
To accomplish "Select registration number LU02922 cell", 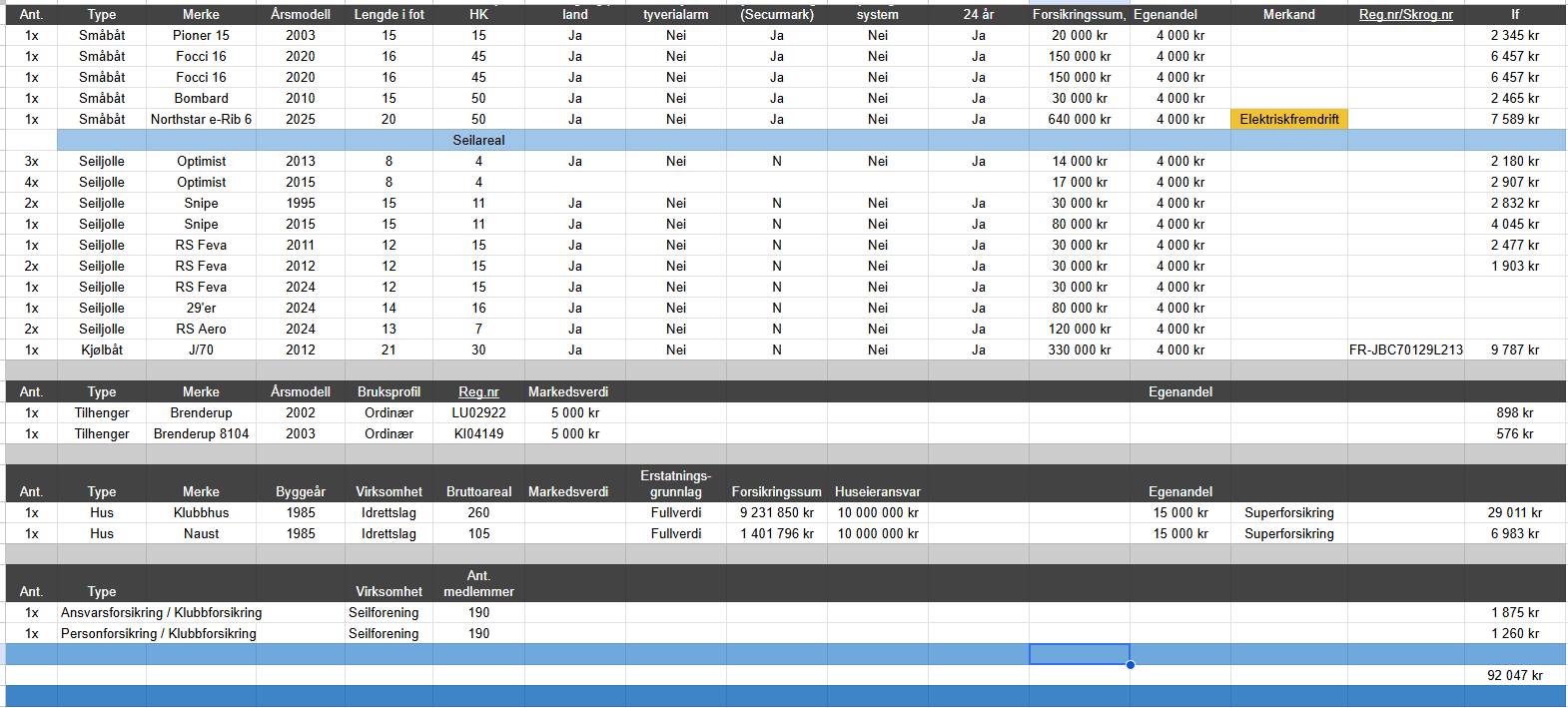I will (478, 412).
